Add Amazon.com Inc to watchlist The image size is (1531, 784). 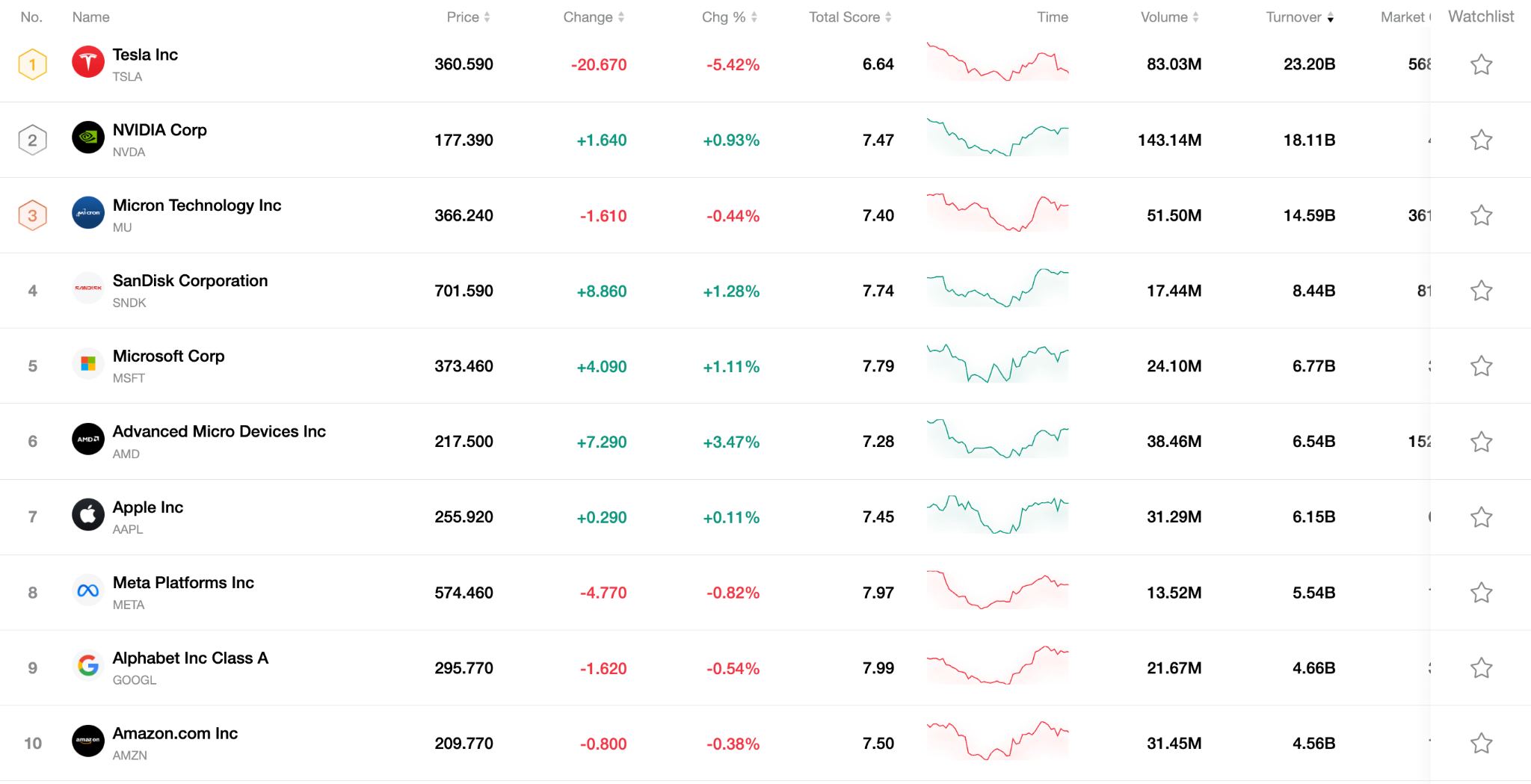(x=1481, y=742)
